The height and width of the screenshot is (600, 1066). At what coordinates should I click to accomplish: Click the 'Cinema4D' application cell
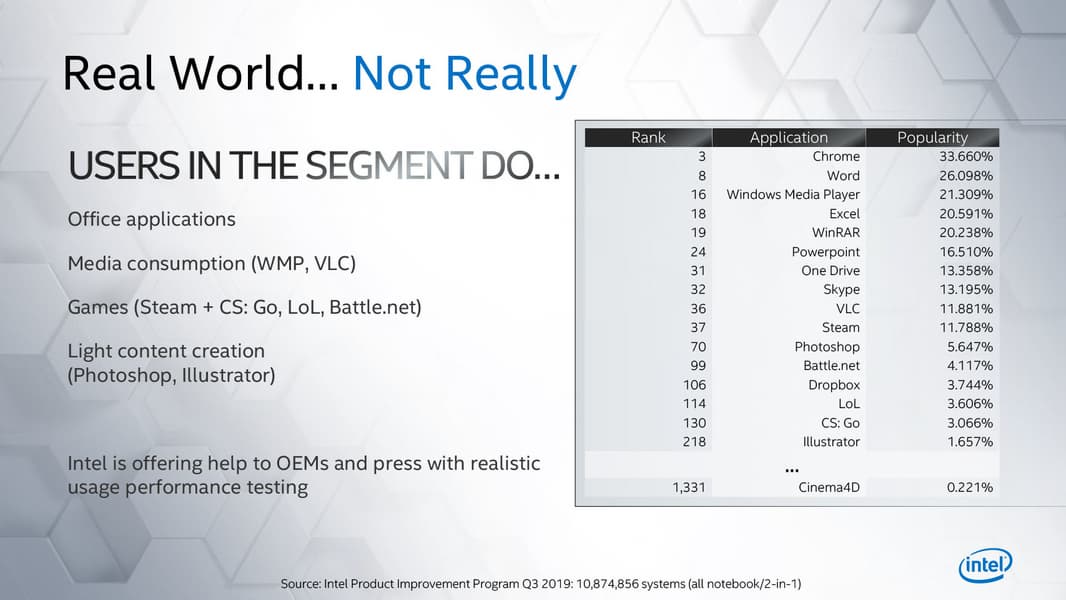tap(829, 487)
